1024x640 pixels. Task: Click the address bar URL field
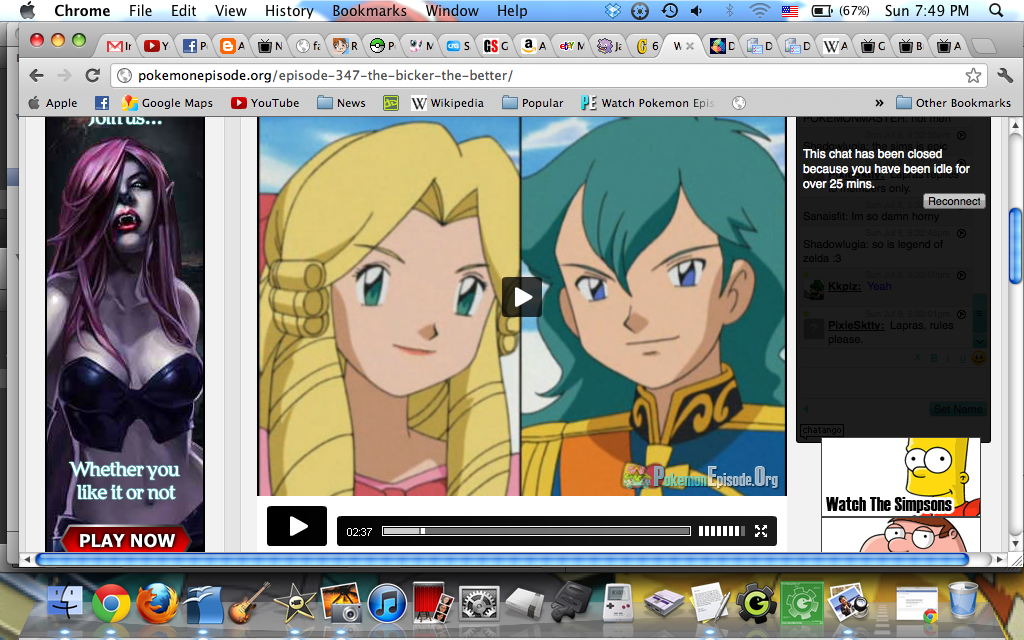[x=549, y=76]
